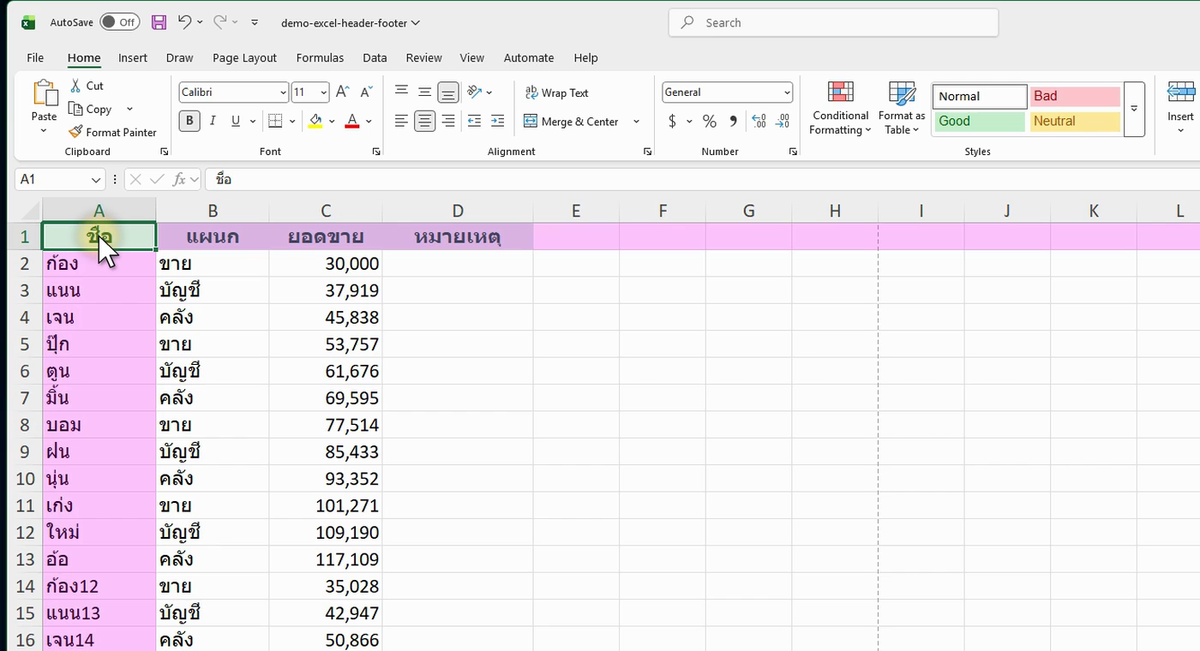Screen dimensions: 1200x651
Task: Expand the Format as Table menu
Action: (902, 108)
